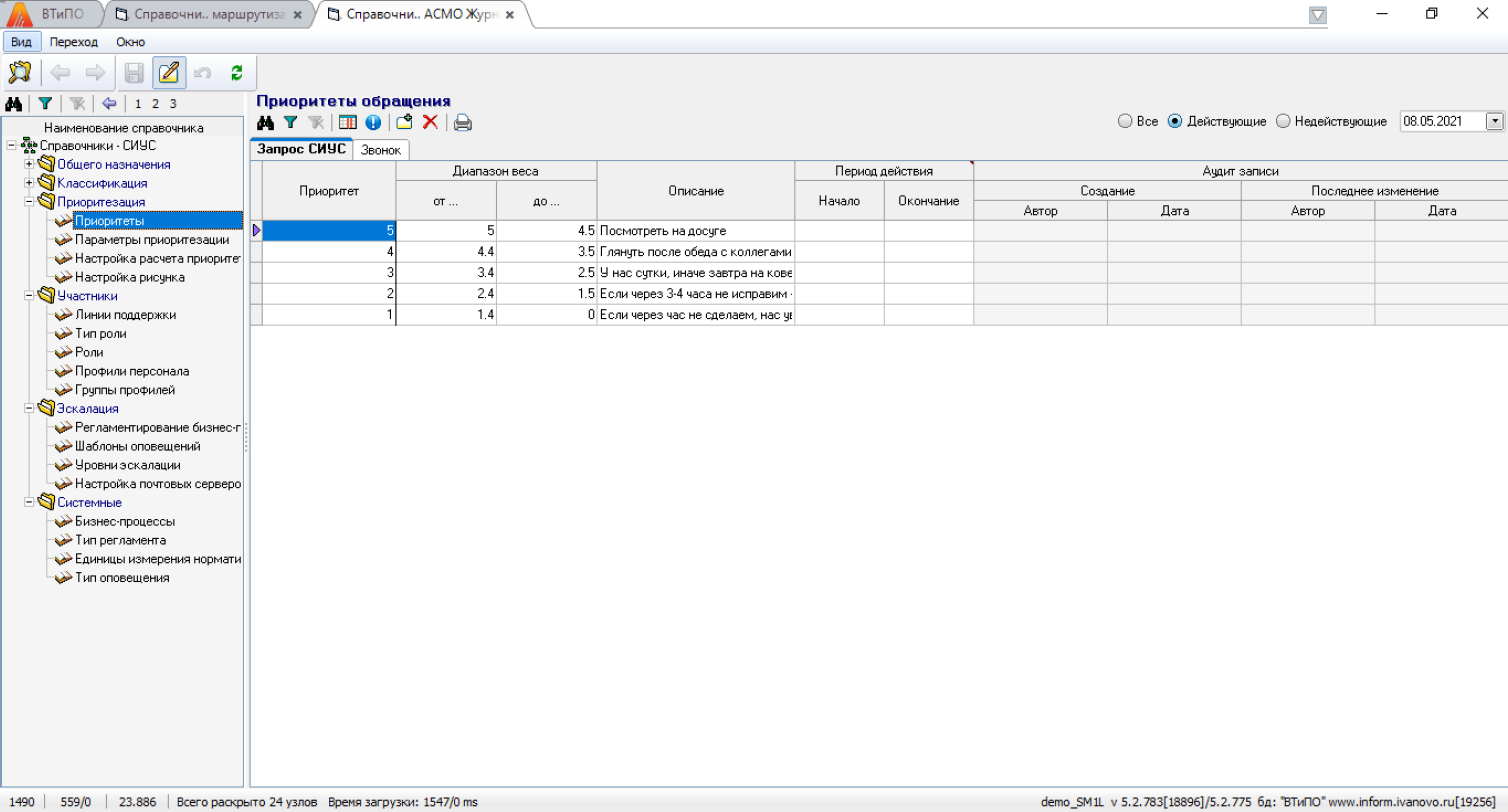Click the save floppy disk icon

pos(134,73)
